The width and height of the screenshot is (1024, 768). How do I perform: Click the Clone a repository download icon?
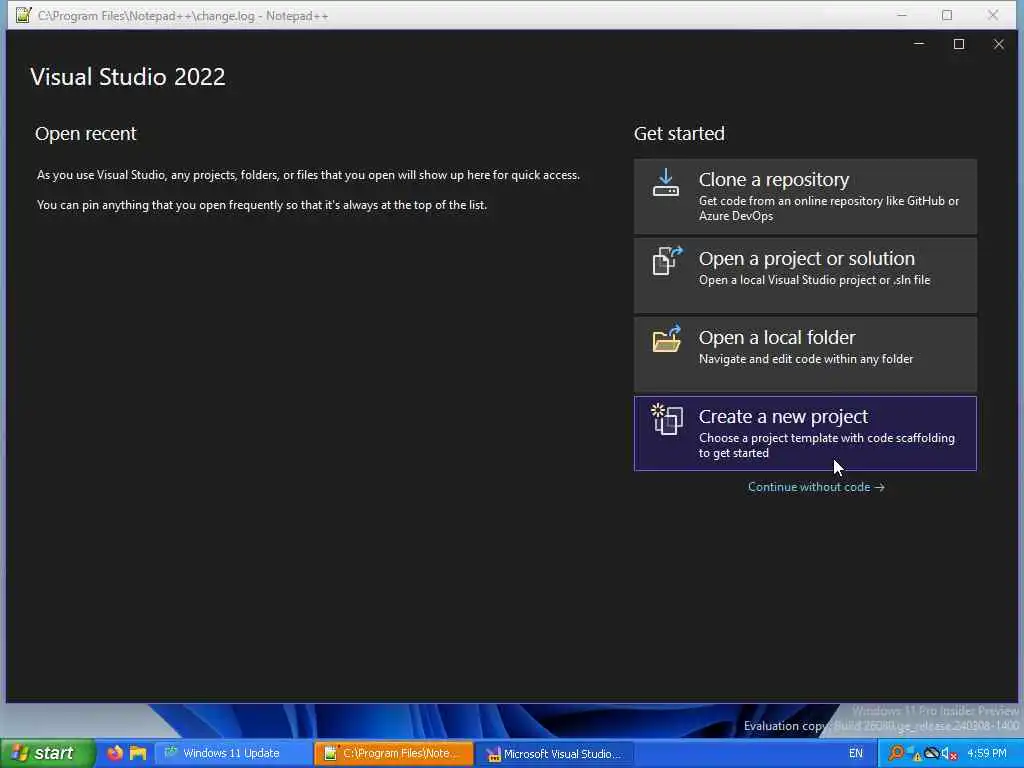(x=665, y=182)
